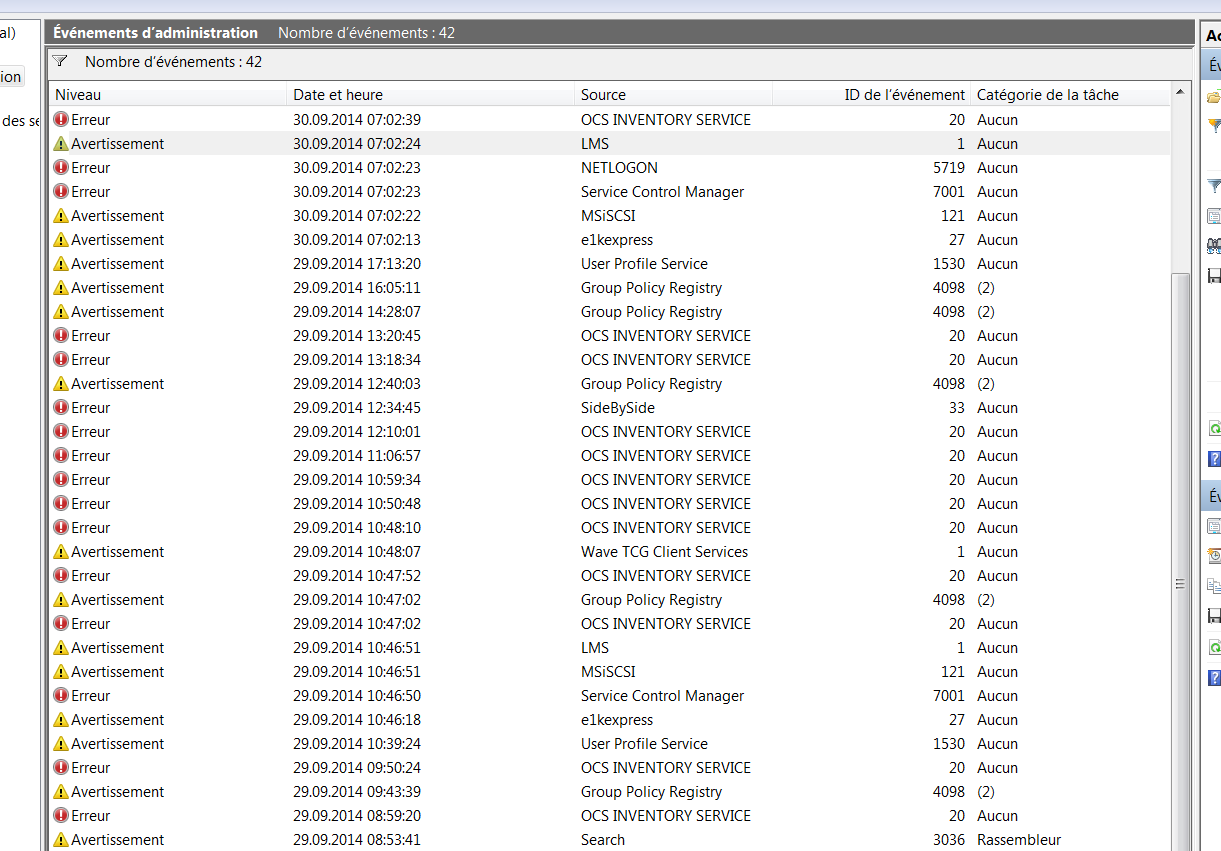Screen dimensions: 1221x851
Task: Select MSiSCSI warning from 30.09.2014 07:02:22
Action: pos(608,216)
